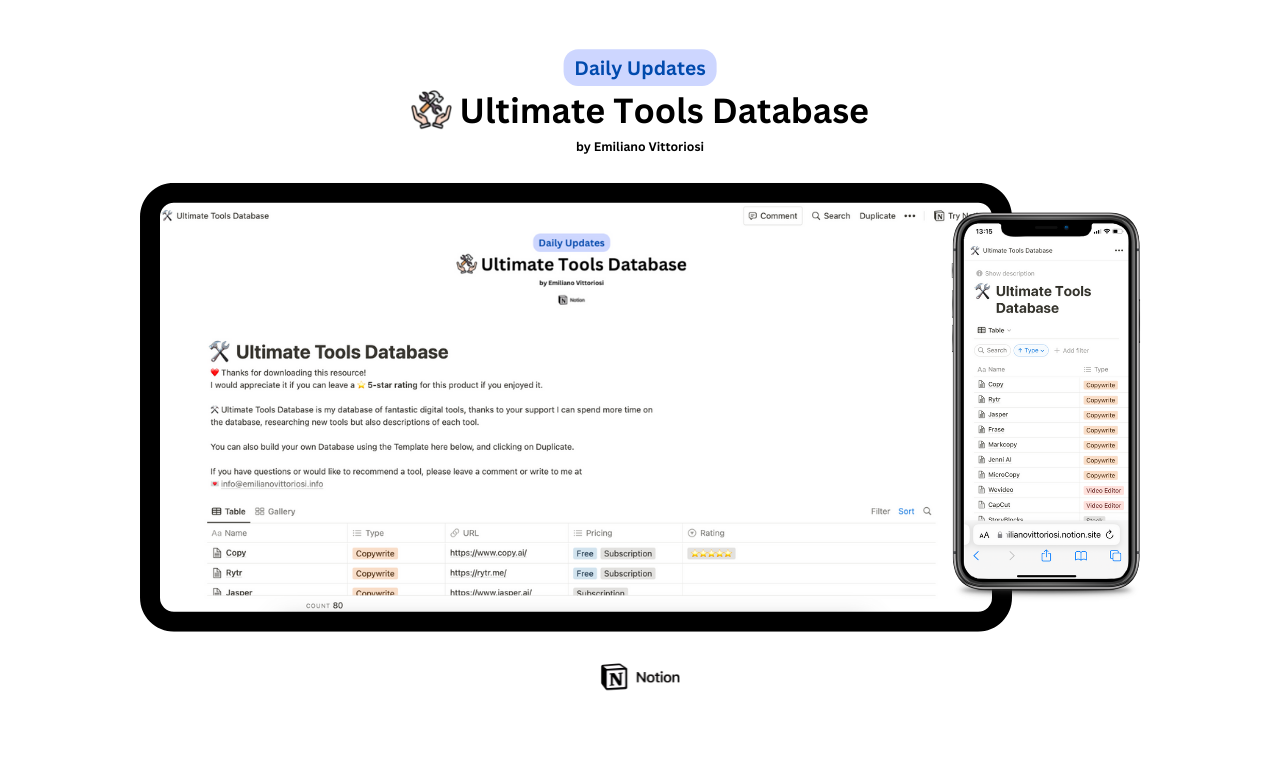Open Search in the tablet top bar
1270x760 pixels.
click(831, 216)
